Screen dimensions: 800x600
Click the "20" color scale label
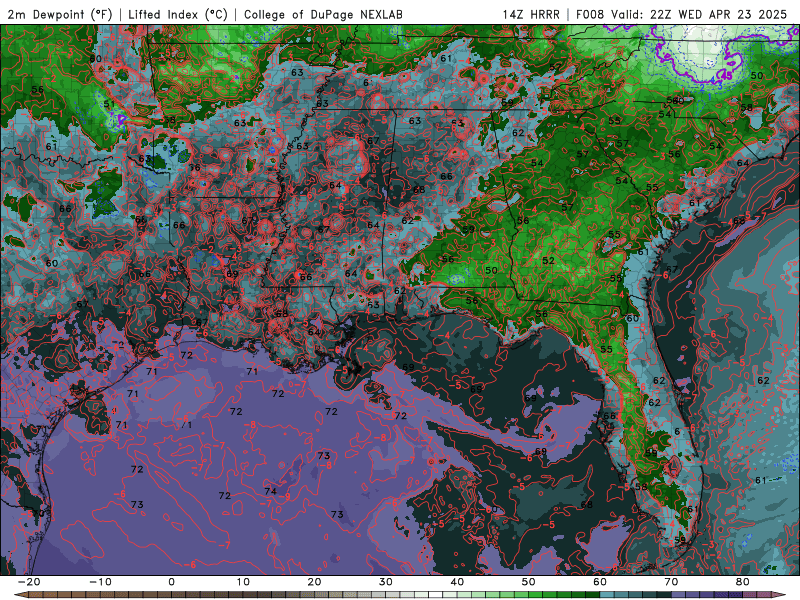[314, 582]
